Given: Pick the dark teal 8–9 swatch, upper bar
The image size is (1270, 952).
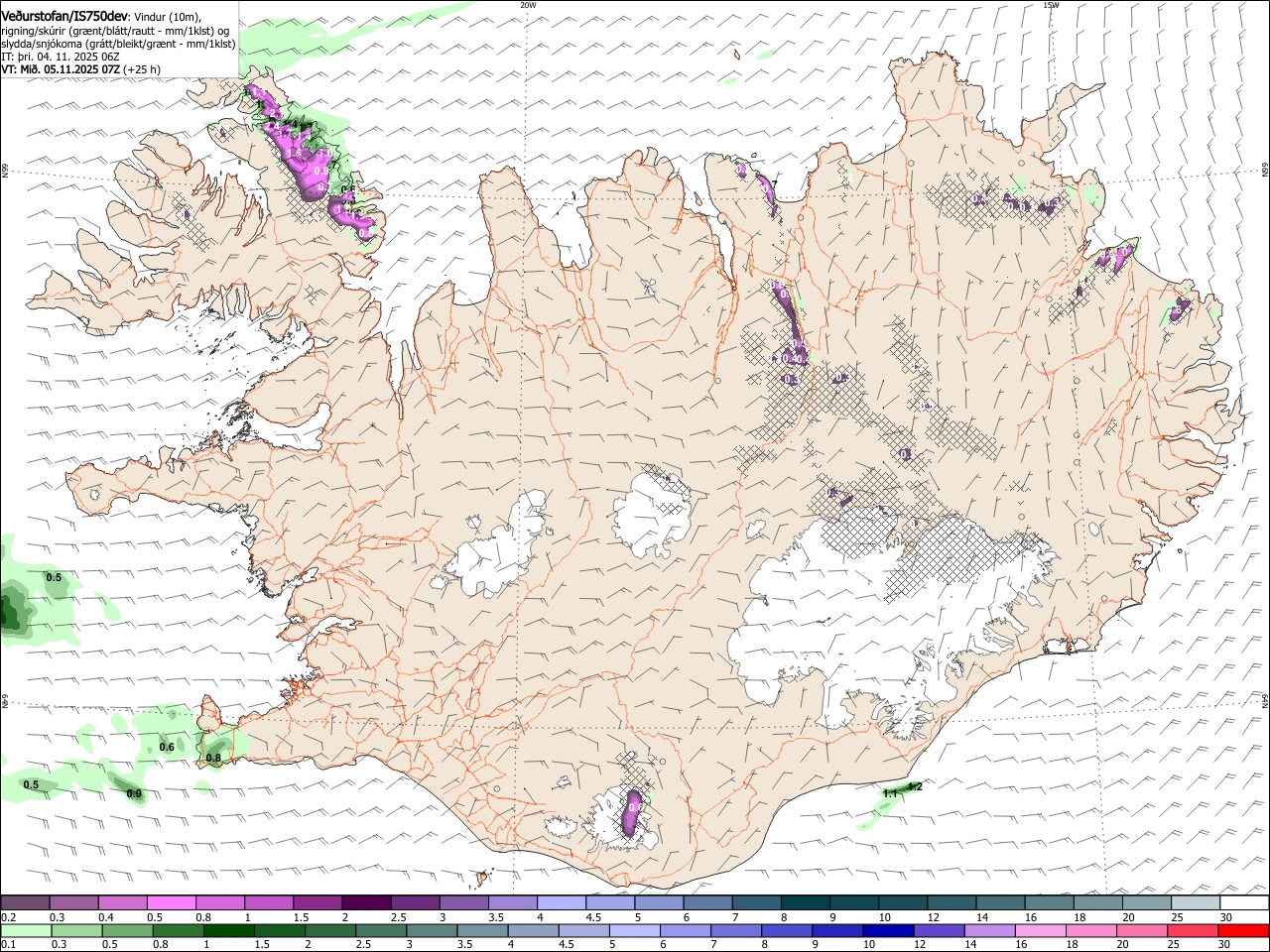Looking at the screenshot, I should [x=805, y=903].
